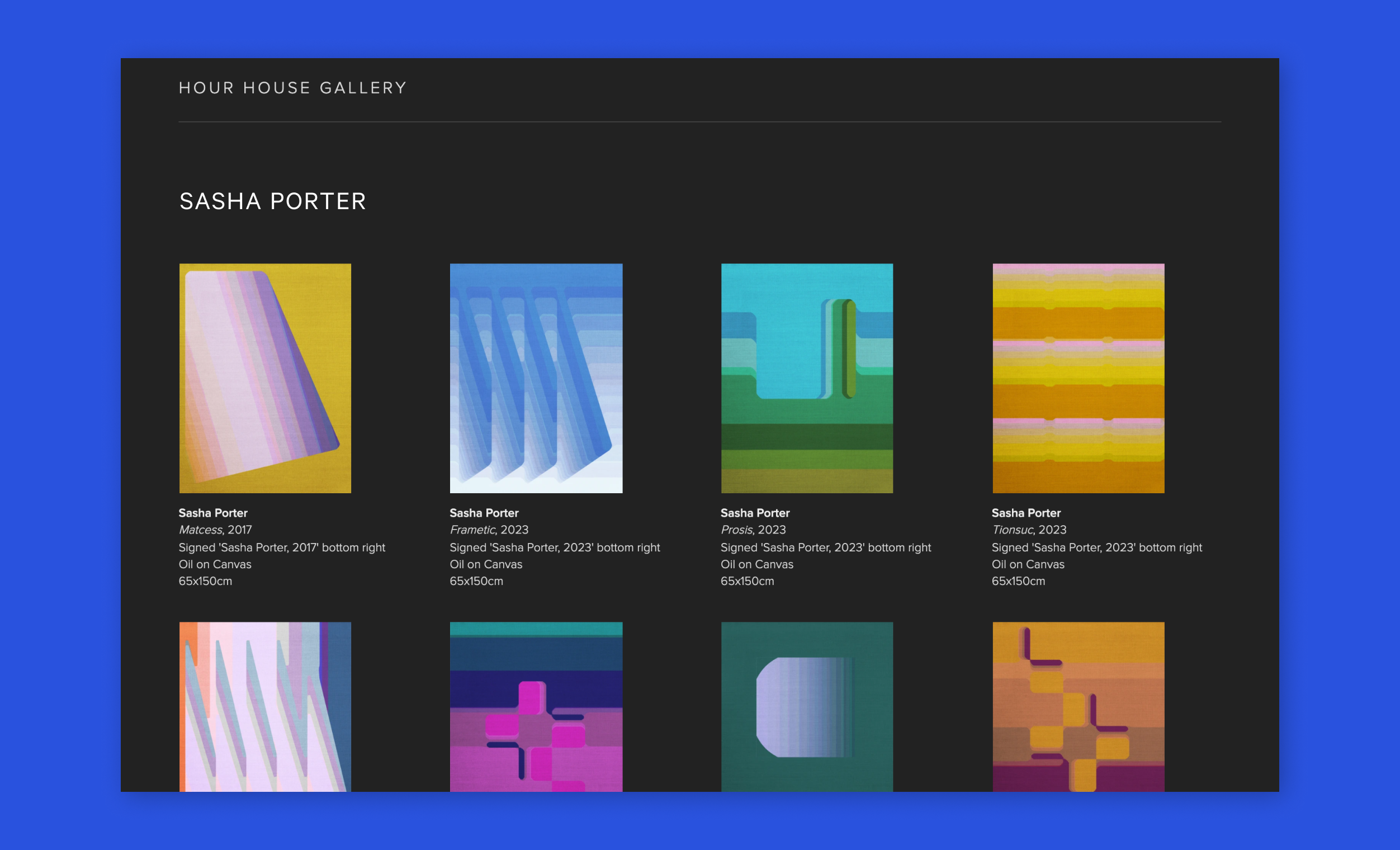
Task: Click the Tionsuc, 2023 title text
Action: click(x=1028, y=530)
